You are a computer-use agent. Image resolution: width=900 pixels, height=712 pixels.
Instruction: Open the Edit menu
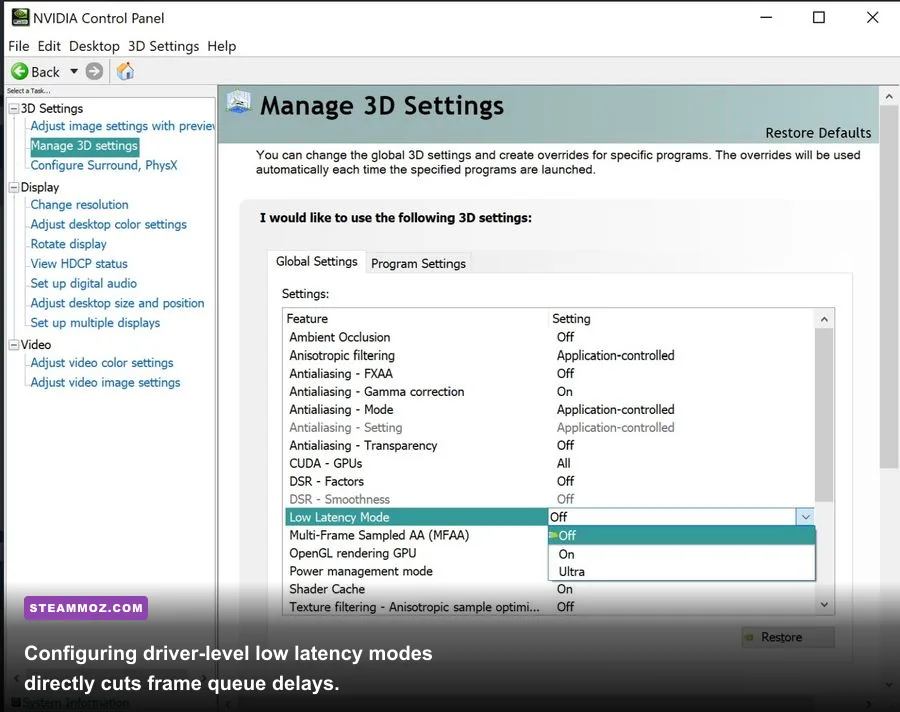tap(49, 46)
